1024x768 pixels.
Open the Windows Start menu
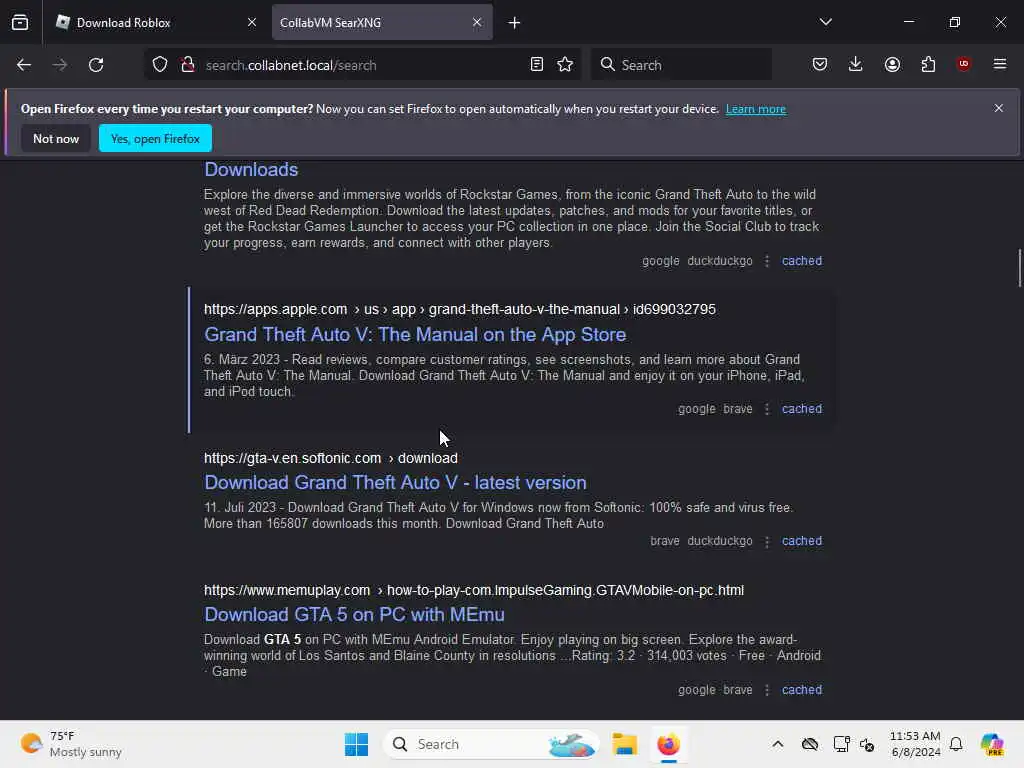pyautogui.click(x=356, y=744)
